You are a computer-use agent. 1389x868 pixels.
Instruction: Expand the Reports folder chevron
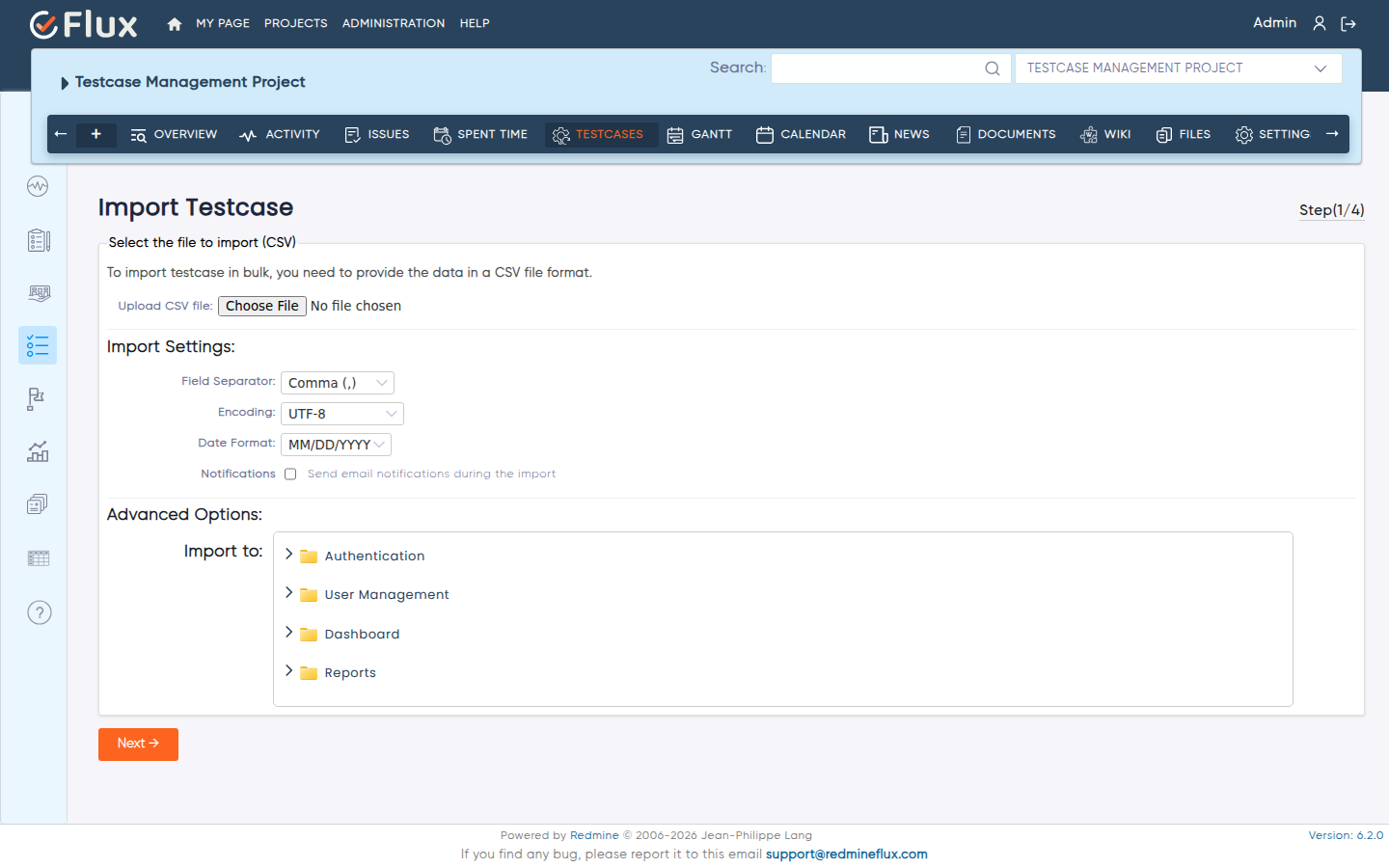[x=288, y=670]
